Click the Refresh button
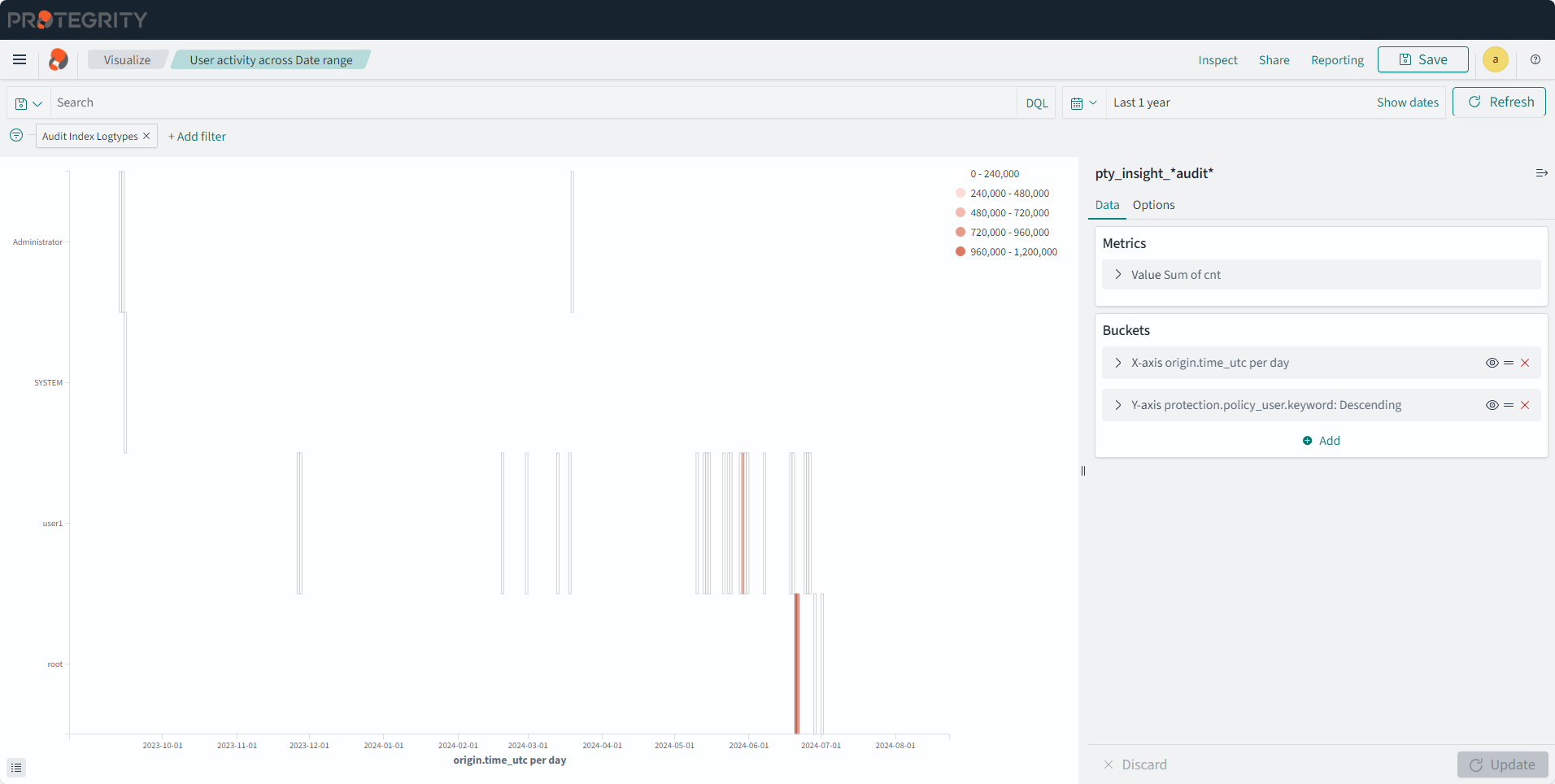Image resolution: width=1555 pixels, height=784 pixels. point(1499,102)
